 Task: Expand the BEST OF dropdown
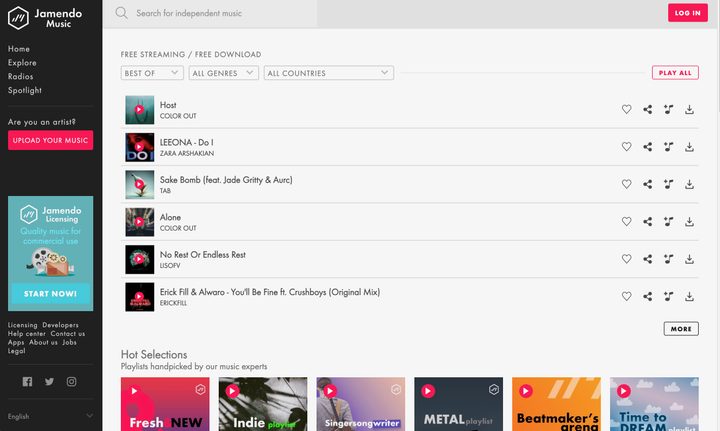(x=152, y=73)
